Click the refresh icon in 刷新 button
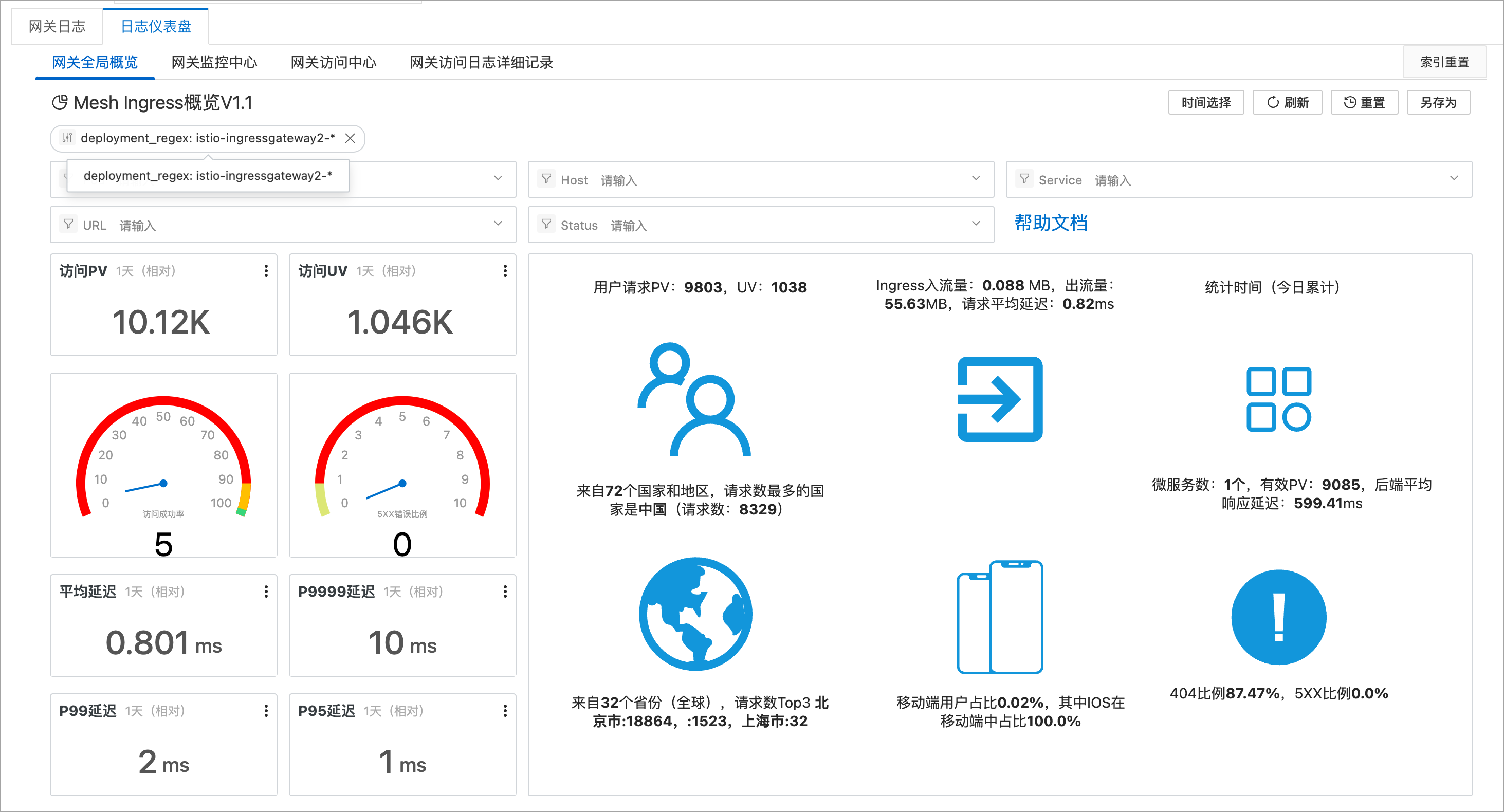Viewport: 1504px width, 812px height. tap(1272, 103)
